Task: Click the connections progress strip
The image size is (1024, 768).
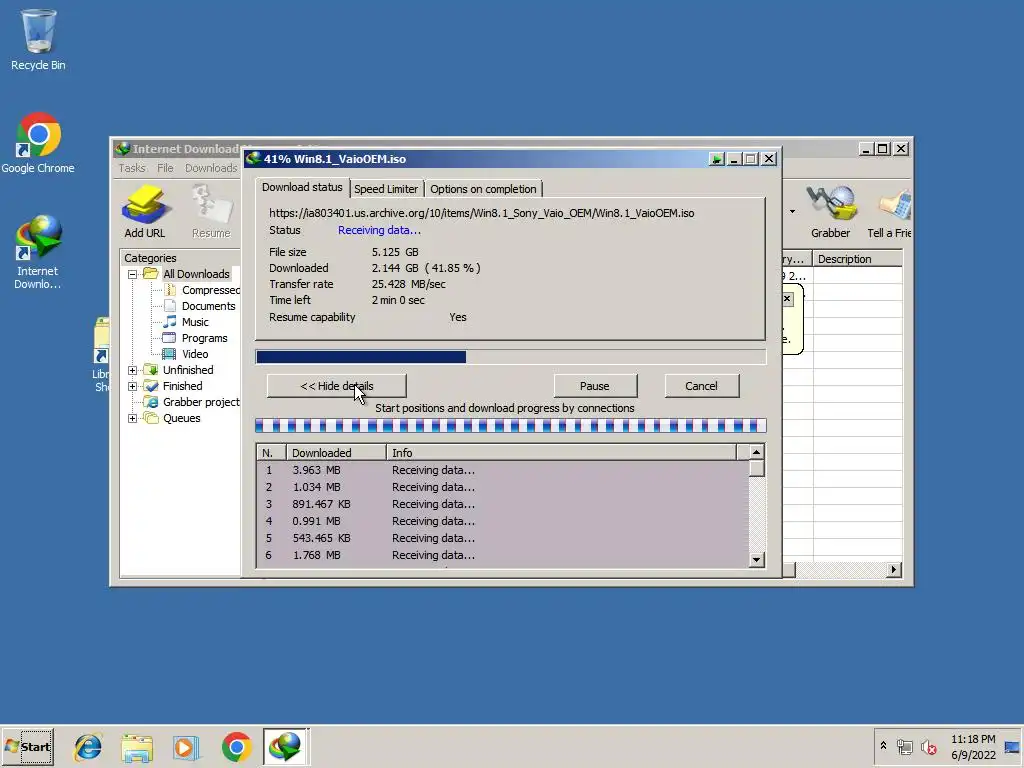Action: tap(510, 426)
